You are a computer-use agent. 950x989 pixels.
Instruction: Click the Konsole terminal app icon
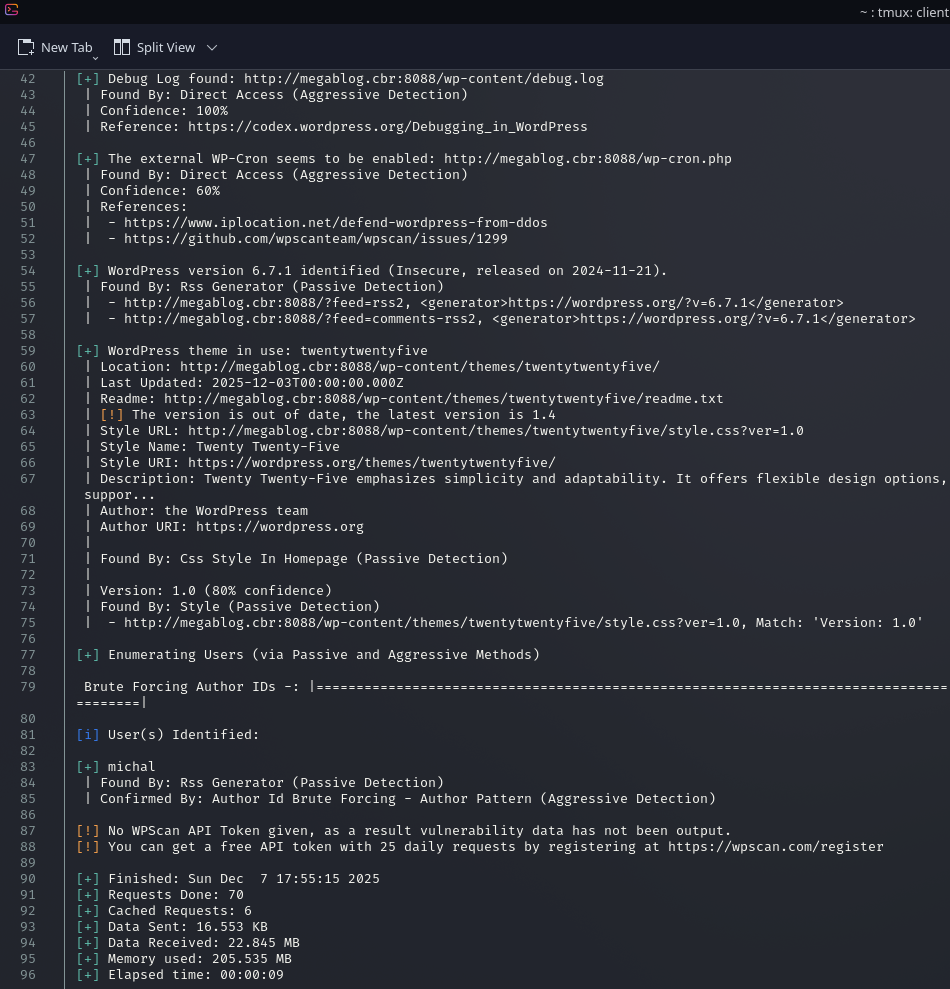pyautogui.click(x=10, y=11)
